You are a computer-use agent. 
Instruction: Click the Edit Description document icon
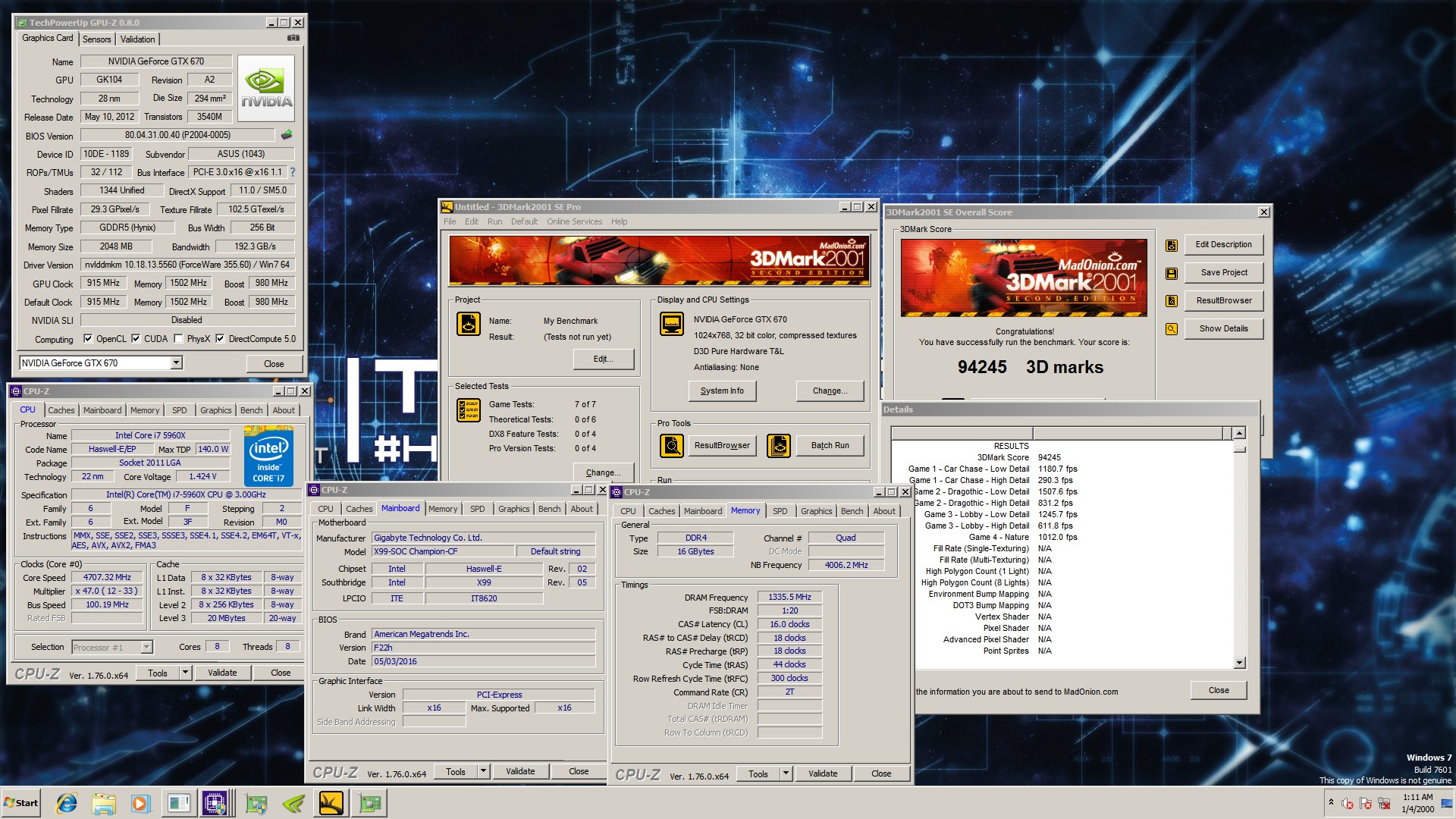pyautogui.click(x=1172, y=245)
